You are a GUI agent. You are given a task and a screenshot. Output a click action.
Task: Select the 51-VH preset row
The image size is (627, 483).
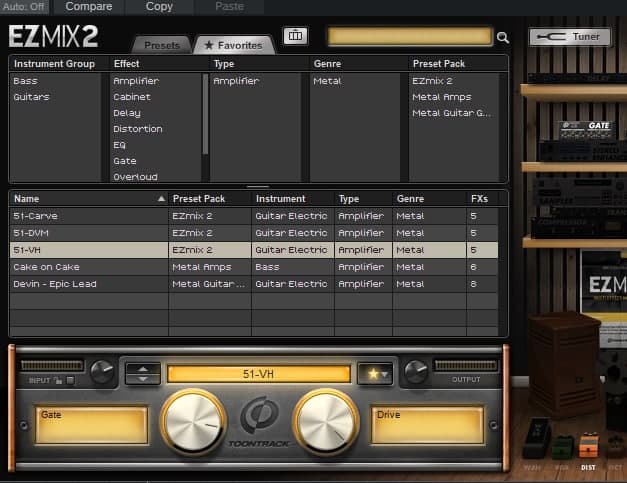(254, 250)
